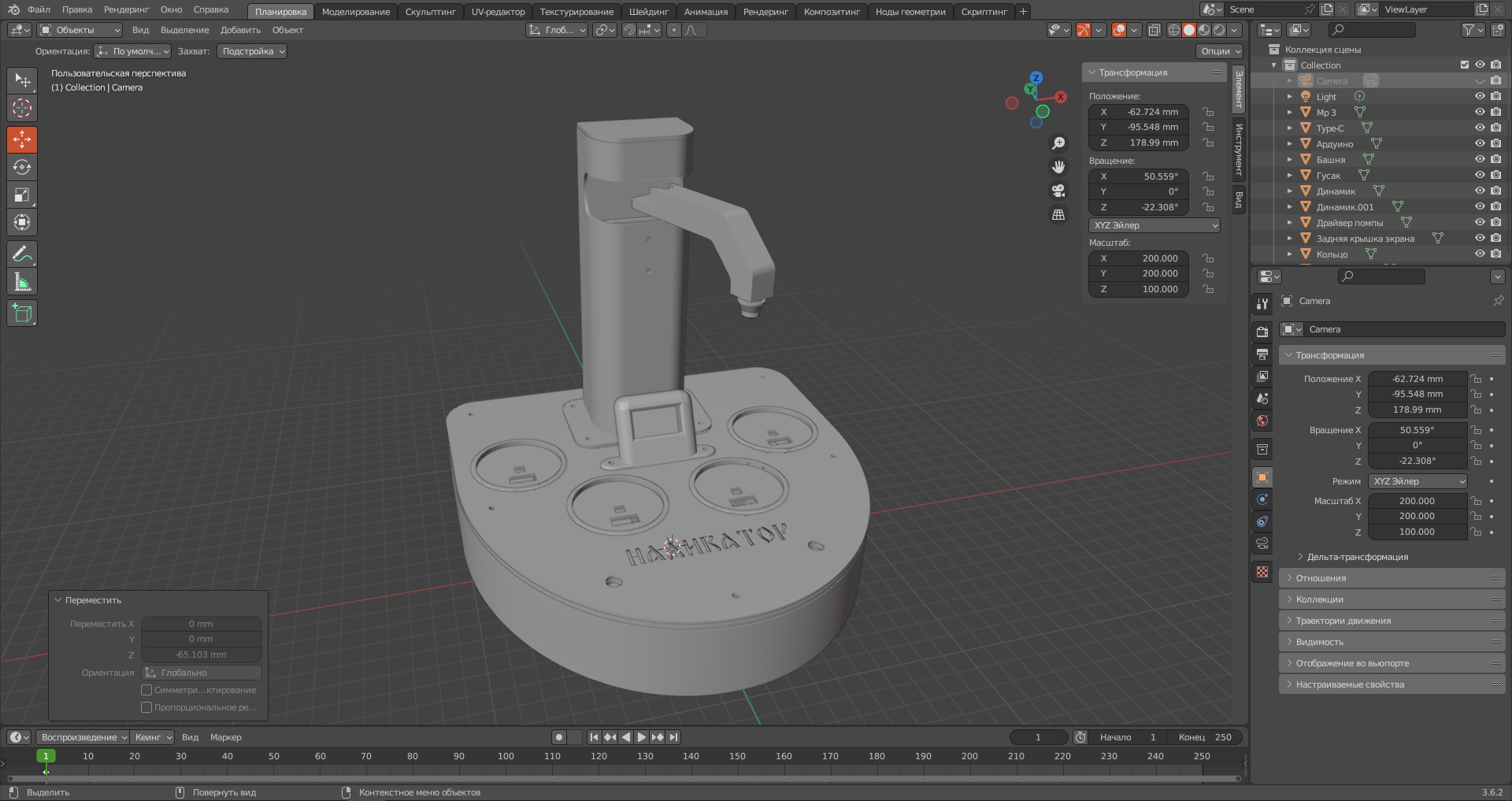Click the current frame marker on the timeline
The image size is (1512, 801).
coord(47,755)
